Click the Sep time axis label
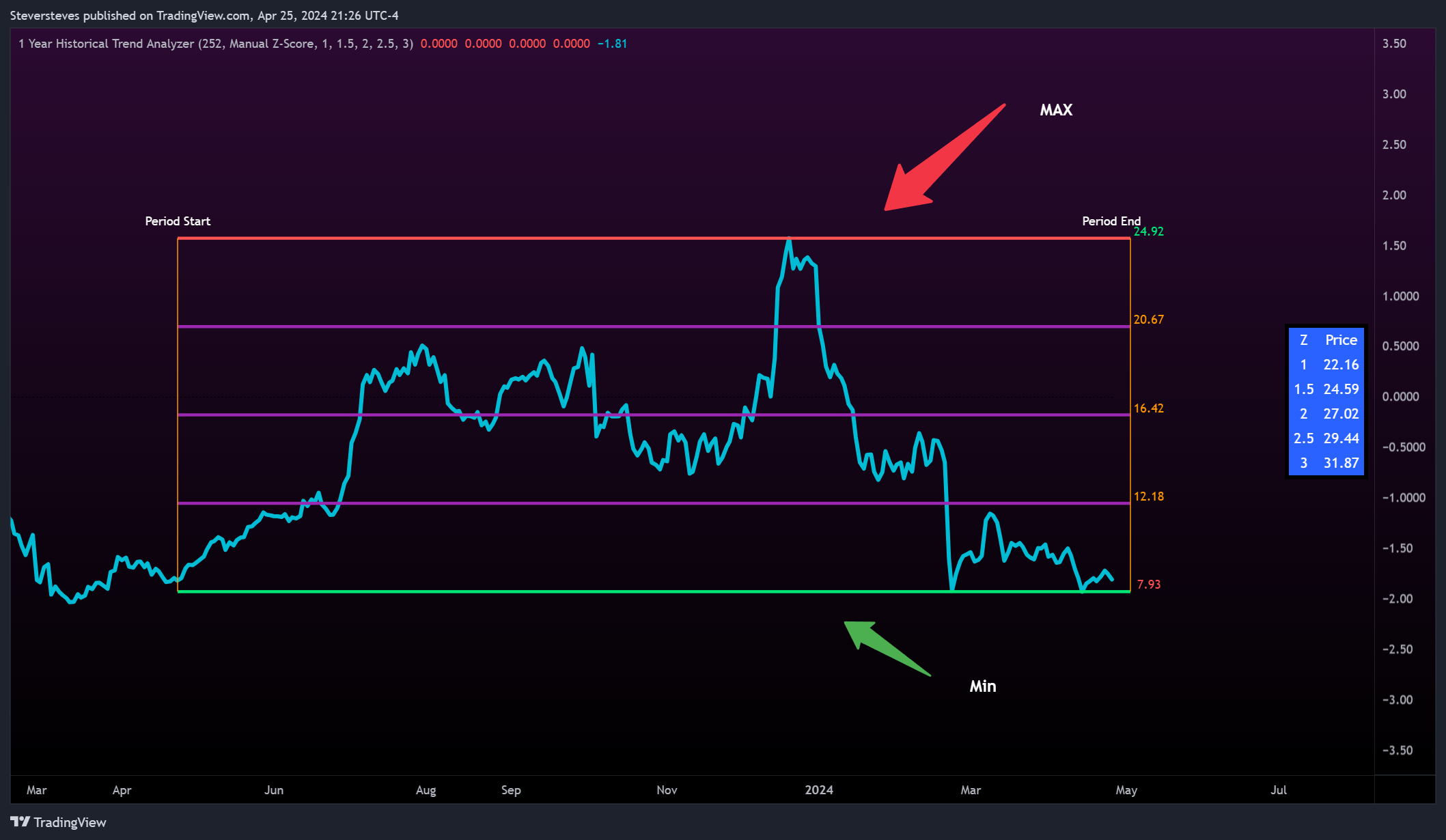 pos(511,790)
